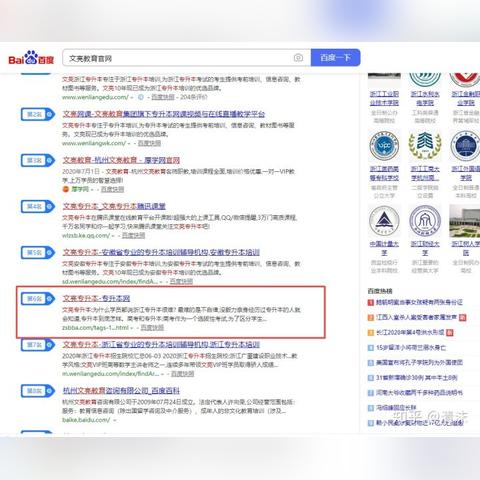480x480 pixels.
Task: Click the wlzsb.ke.qq.com/ URL
Action: pyautogui.click(x=86, y=235)
